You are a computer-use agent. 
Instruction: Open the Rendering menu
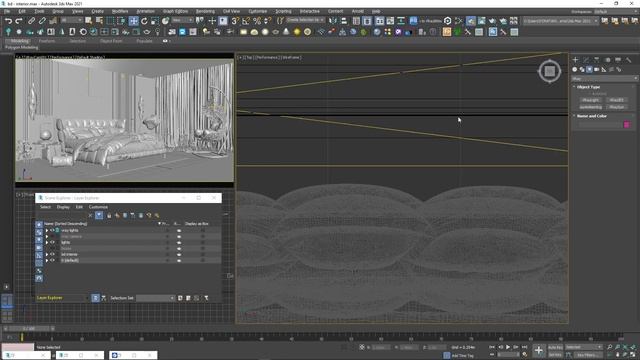[x=205, y=11]
